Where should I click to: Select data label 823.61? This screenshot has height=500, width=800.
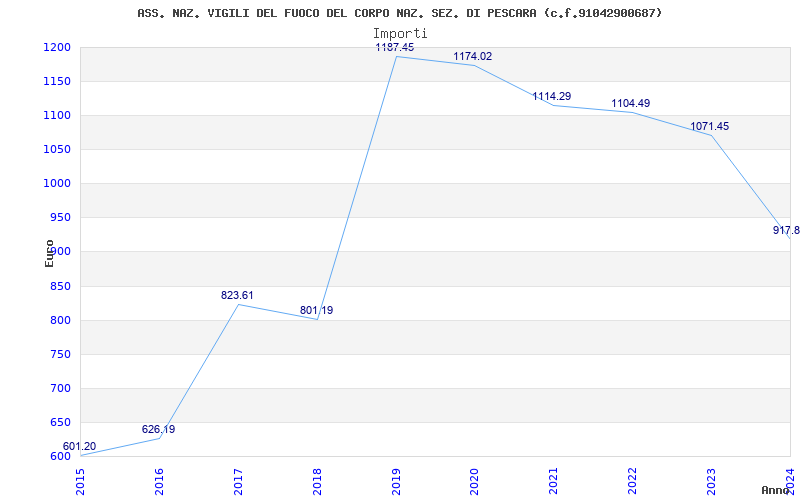pos(237,295)
